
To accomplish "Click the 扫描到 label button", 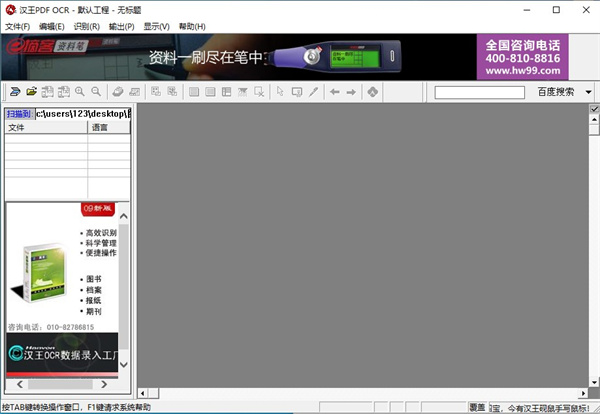I will tap(19, 114).
